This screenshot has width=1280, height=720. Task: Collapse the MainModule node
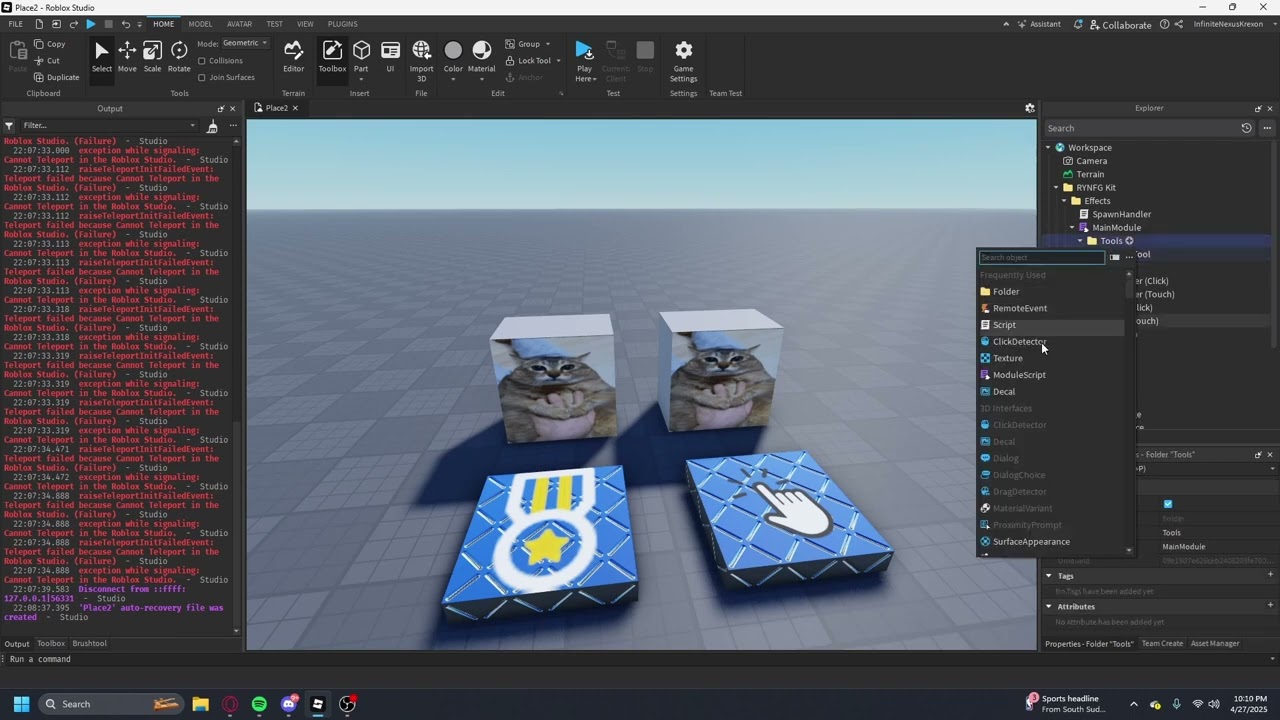pyautogui.click(x=1072, y=227)
